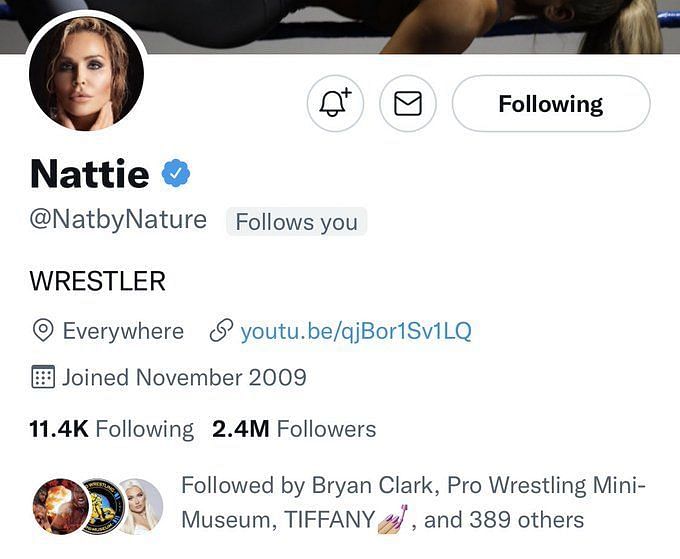Click the Follows you label
This screenshot has height=559, width=680.
[x=297, y=222]
